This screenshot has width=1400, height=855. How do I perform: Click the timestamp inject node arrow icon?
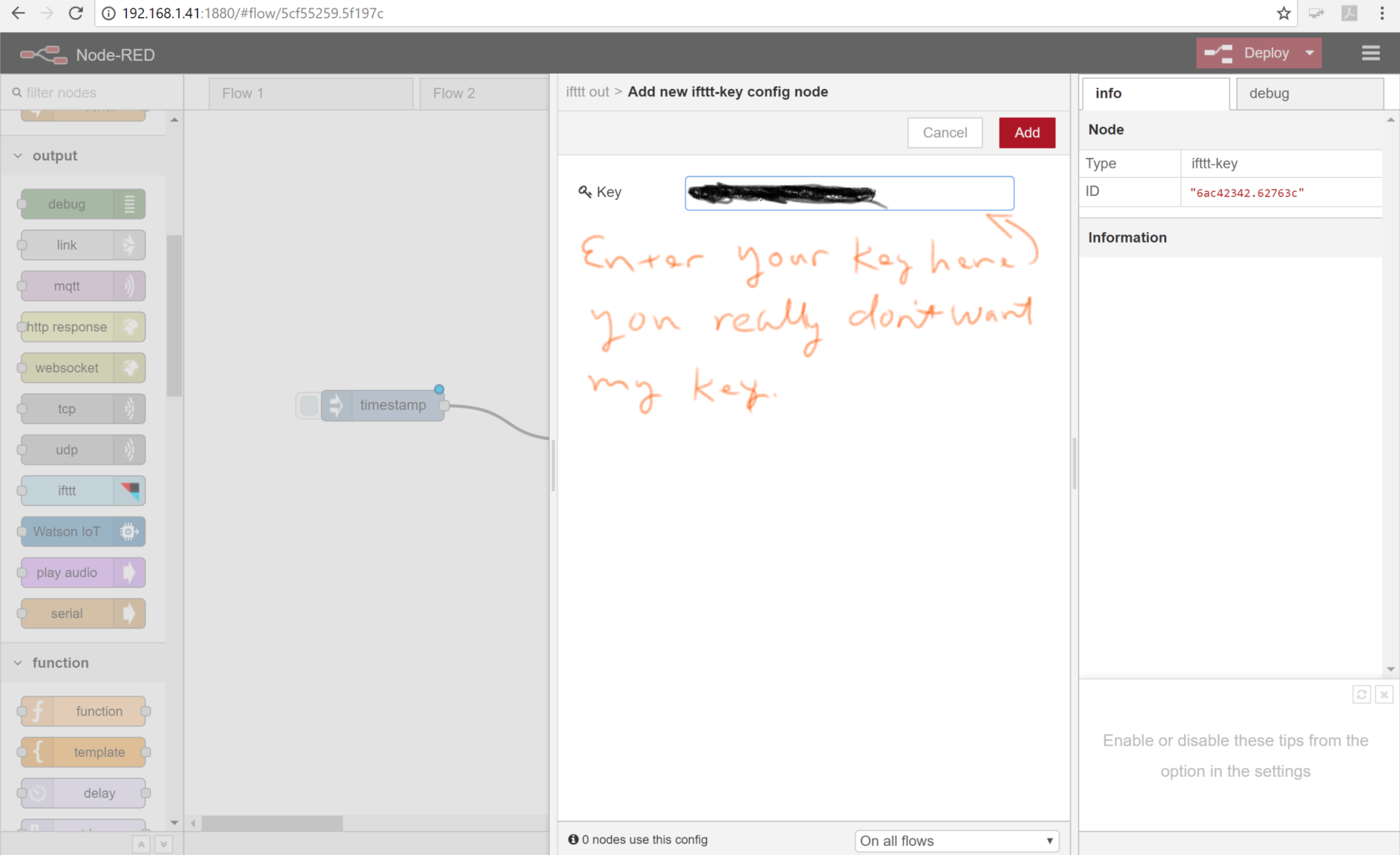(336, 405)
